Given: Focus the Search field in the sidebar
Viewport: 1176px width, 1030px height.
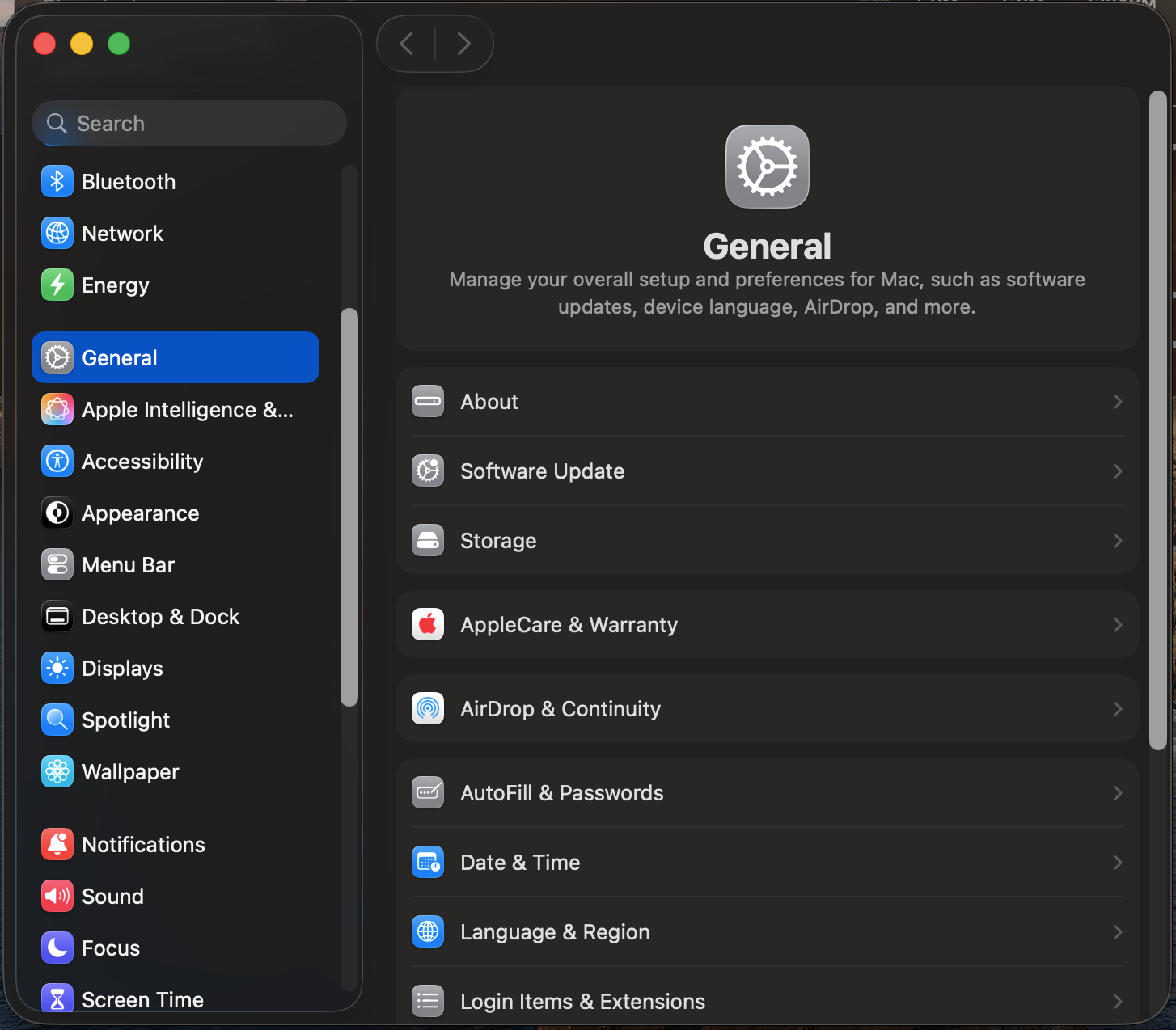Looking at the screenshot, I should pyautogui.click(x=189, y=123).
